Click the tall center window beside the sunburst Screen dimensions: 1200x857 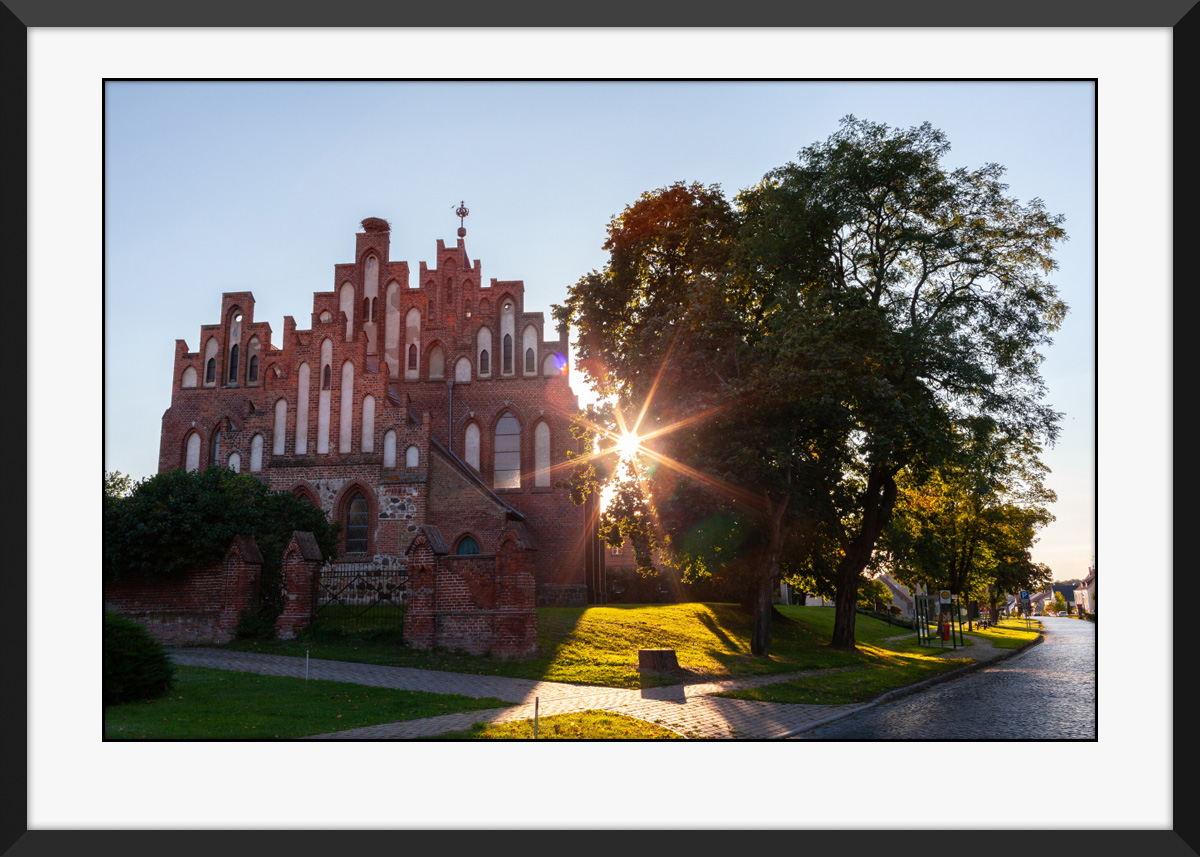pos(507,451)
